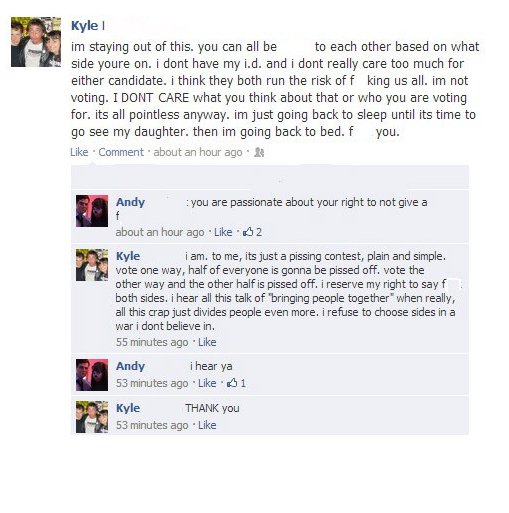Open Andy's name on first comment

click(130, 202)
